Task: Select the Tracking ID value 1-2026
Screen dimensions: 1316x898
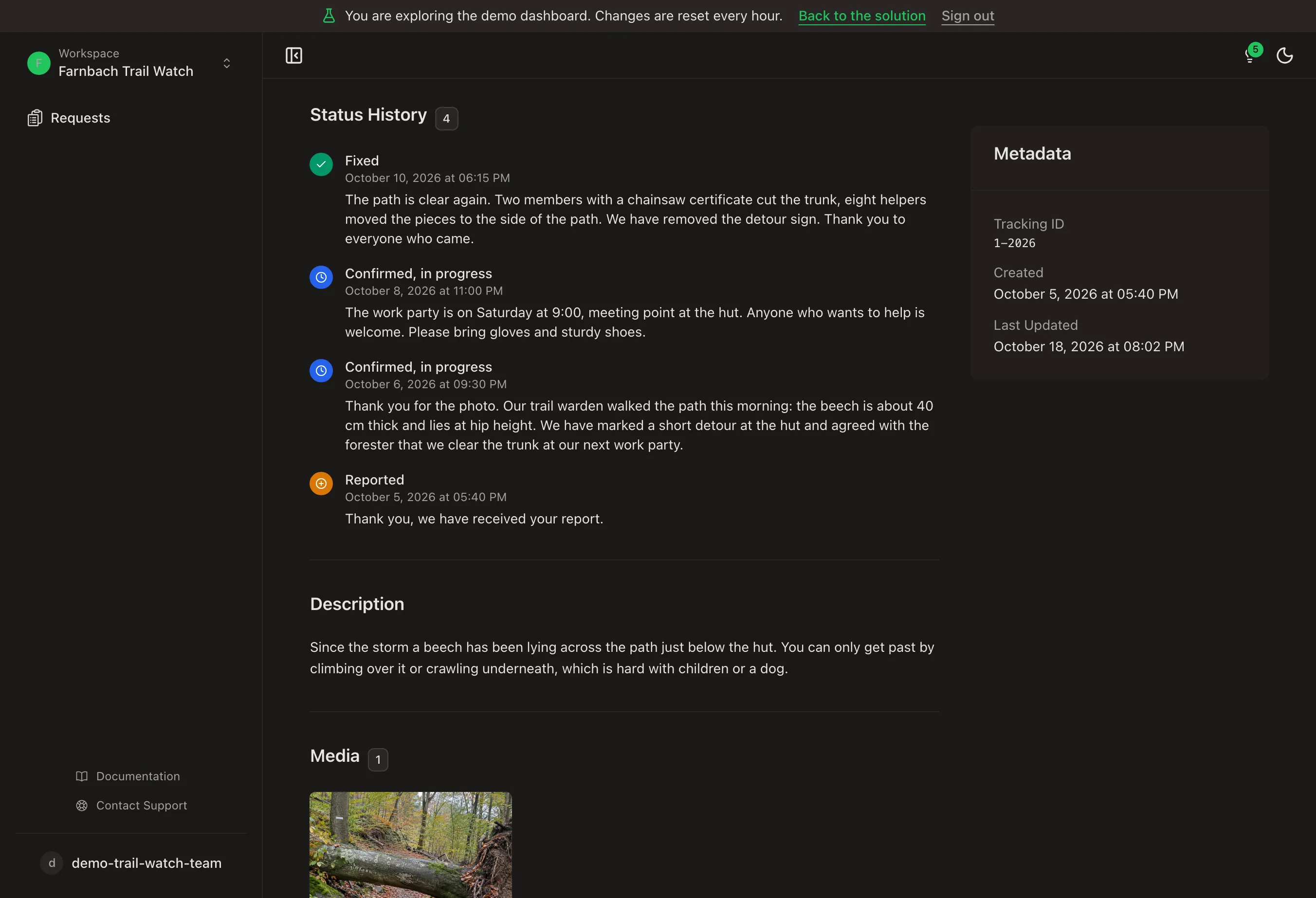Action: [x=1014, y=243]
